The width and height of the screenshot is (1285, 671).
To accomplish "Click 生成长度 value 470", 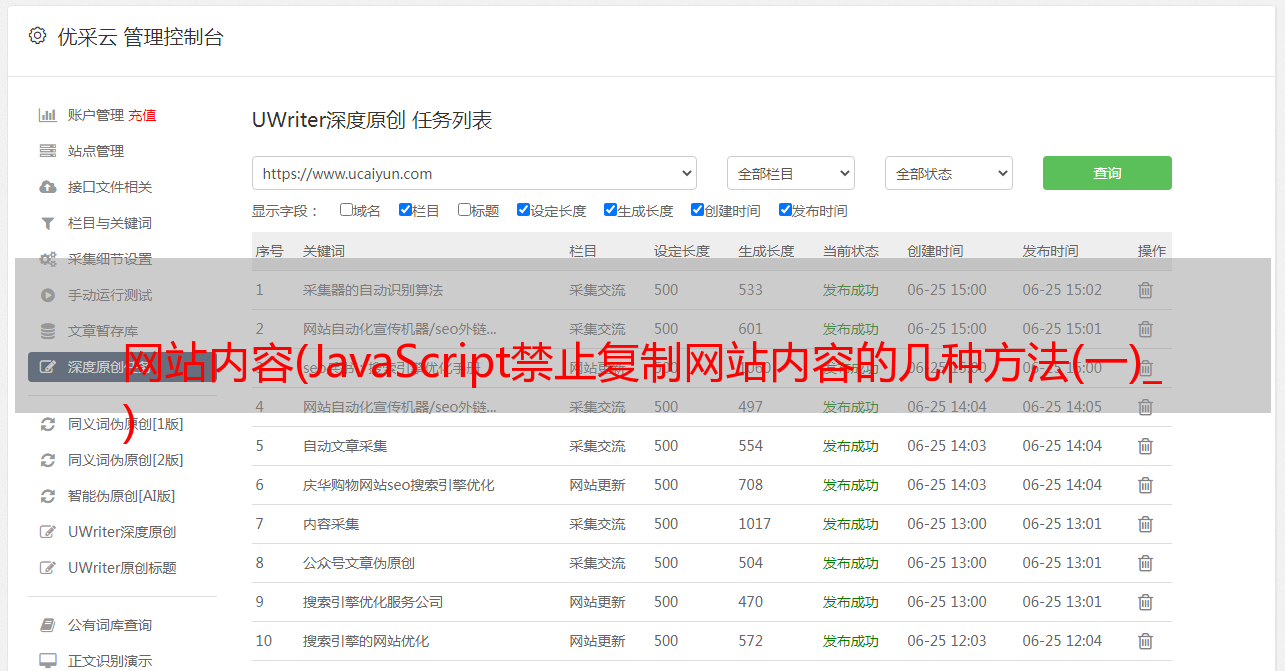I will coord(751,602).
